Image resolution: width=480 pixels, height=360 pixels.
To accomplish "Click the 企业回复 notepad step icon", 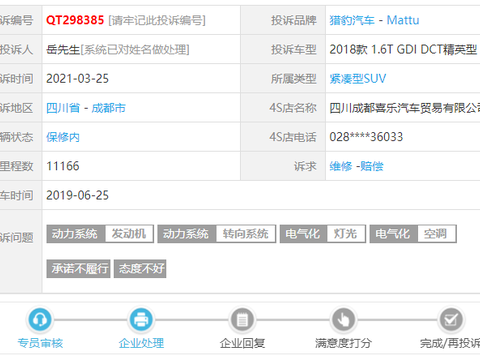I will coord(242,320).
